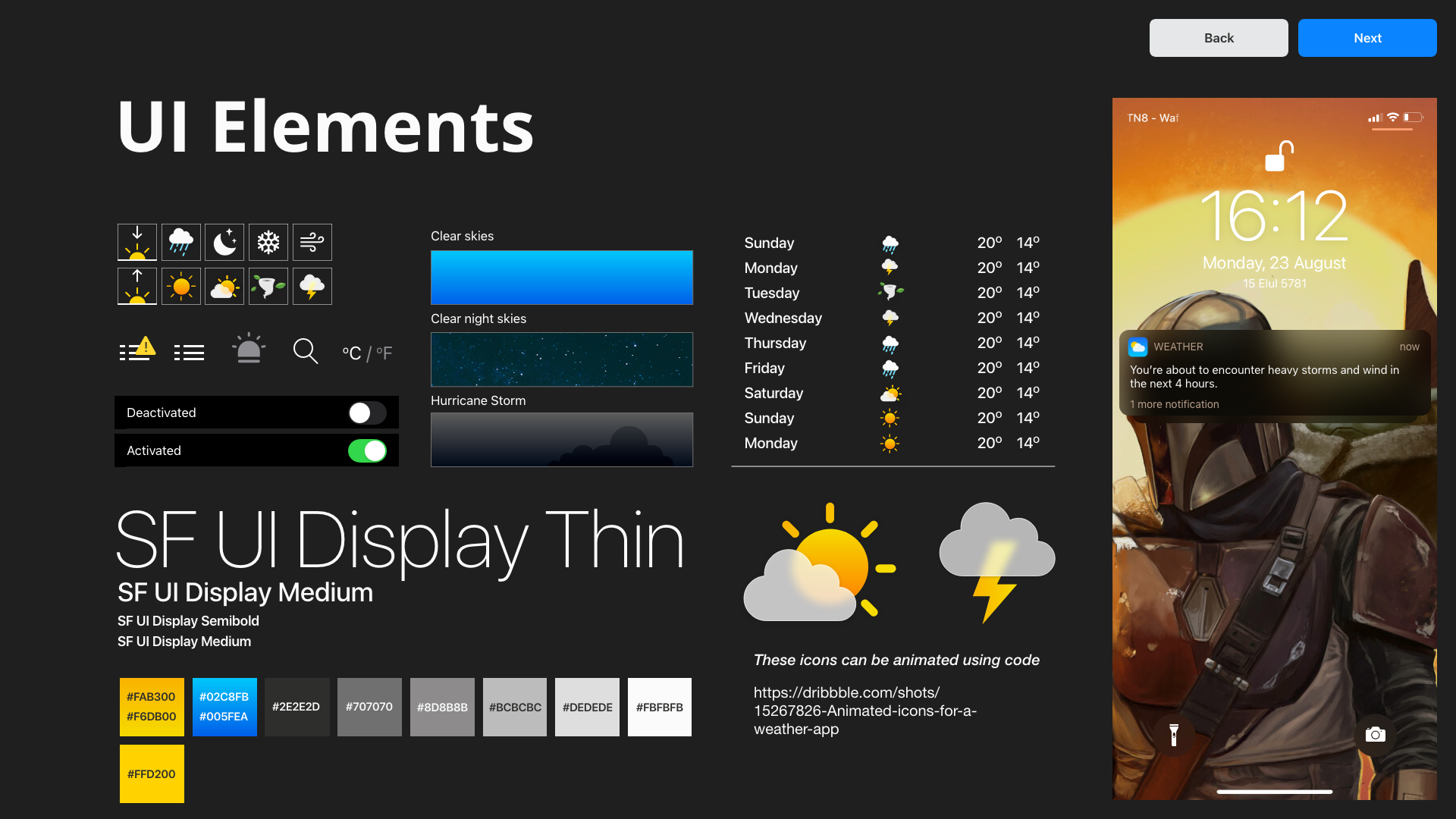The height and width of the screenshot is (819, 1456).
Task: Enable the Deactivated toggle switch
Action: coord(367,413)
